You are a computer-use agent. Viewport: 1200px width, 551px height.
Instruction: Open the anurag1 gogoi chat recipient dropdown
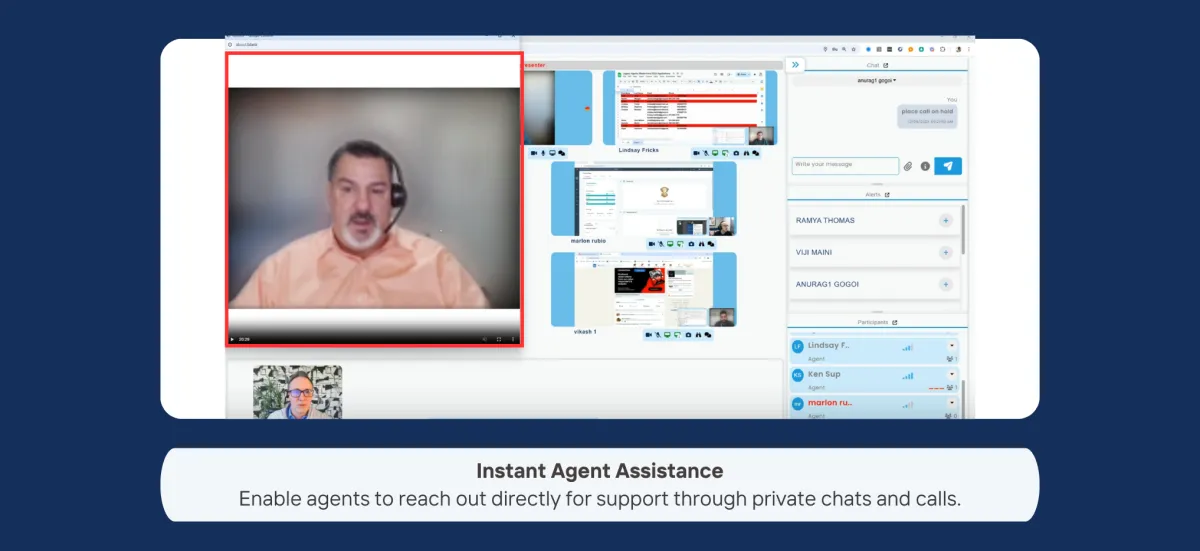click(x=877, y=80)
